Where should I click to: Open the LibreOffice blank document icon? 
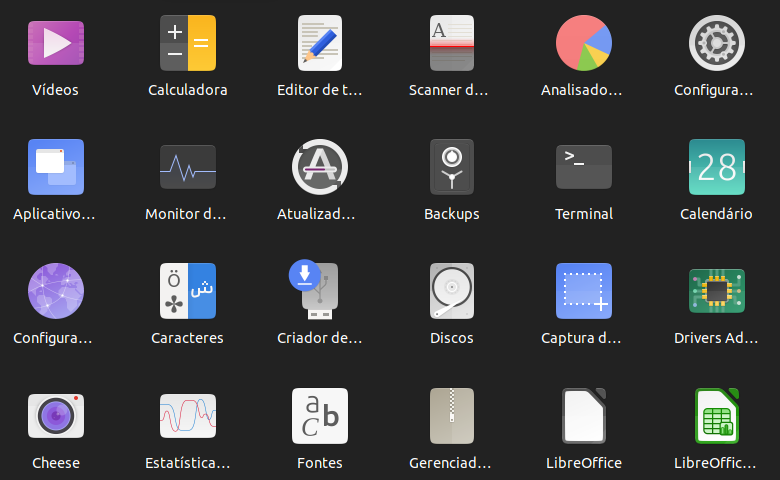click(584, 416)
